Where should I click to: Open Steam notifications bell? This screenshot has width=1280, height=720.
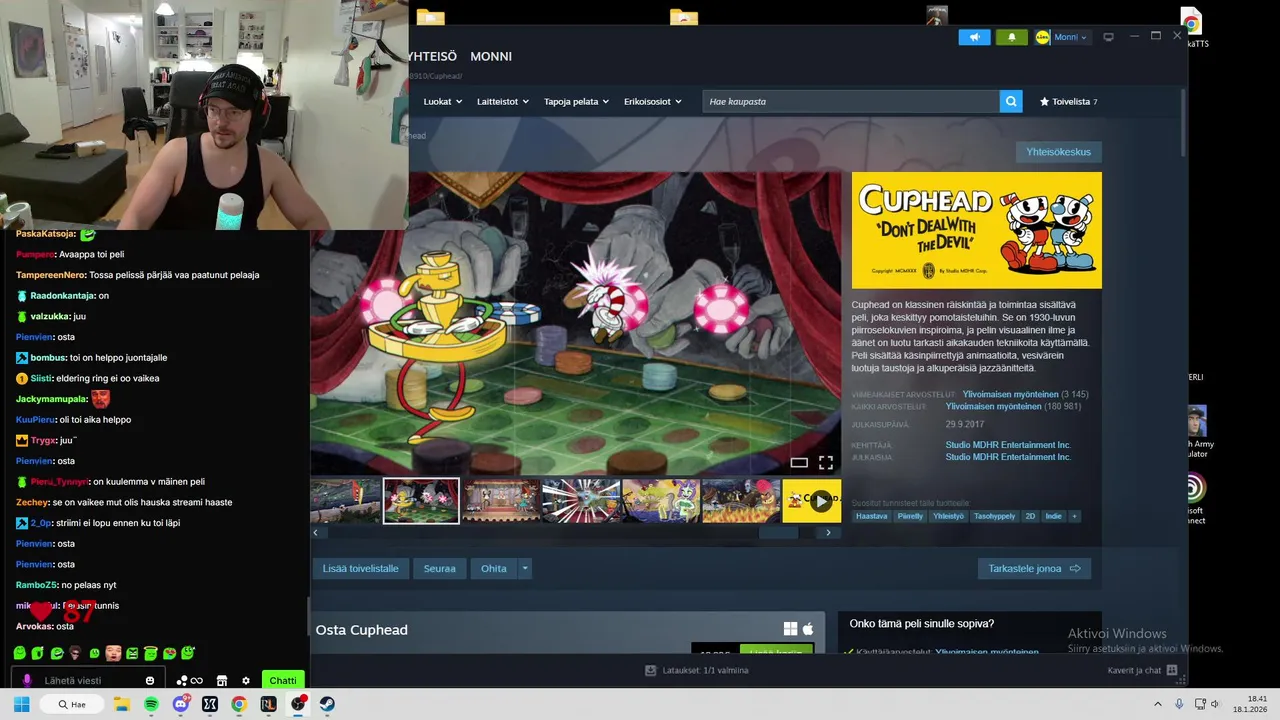[1011, 37]
